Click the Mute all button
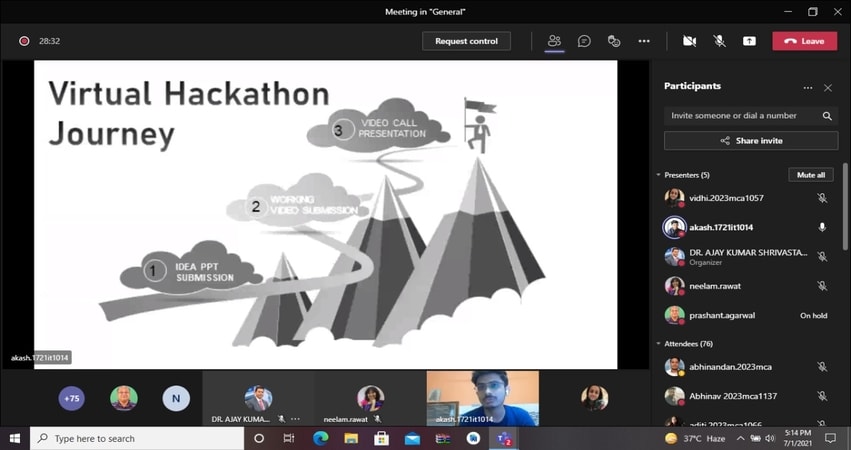Viewport: 851px width, 450px height. [x=810, y=175]
